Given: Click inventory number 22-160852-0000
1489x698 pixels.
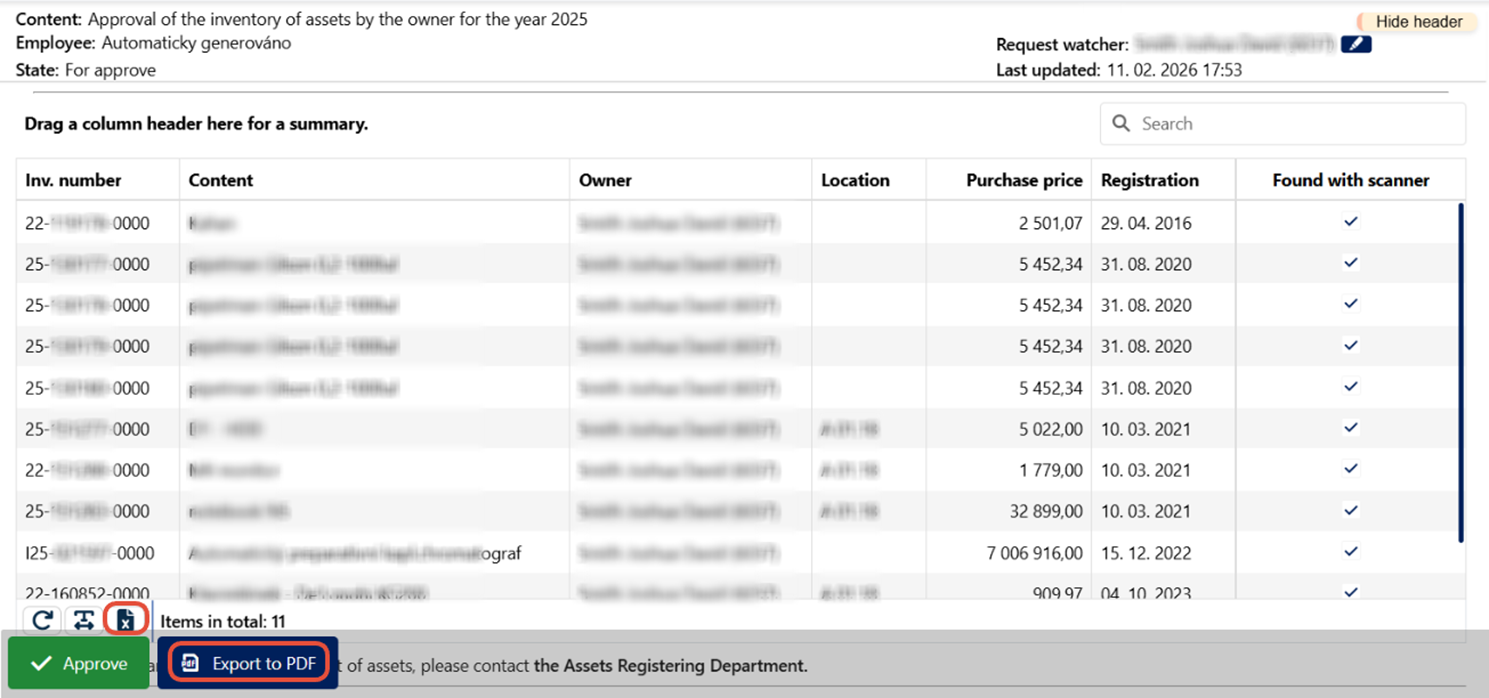Looking at the screenshot, I should coord(87,593).
